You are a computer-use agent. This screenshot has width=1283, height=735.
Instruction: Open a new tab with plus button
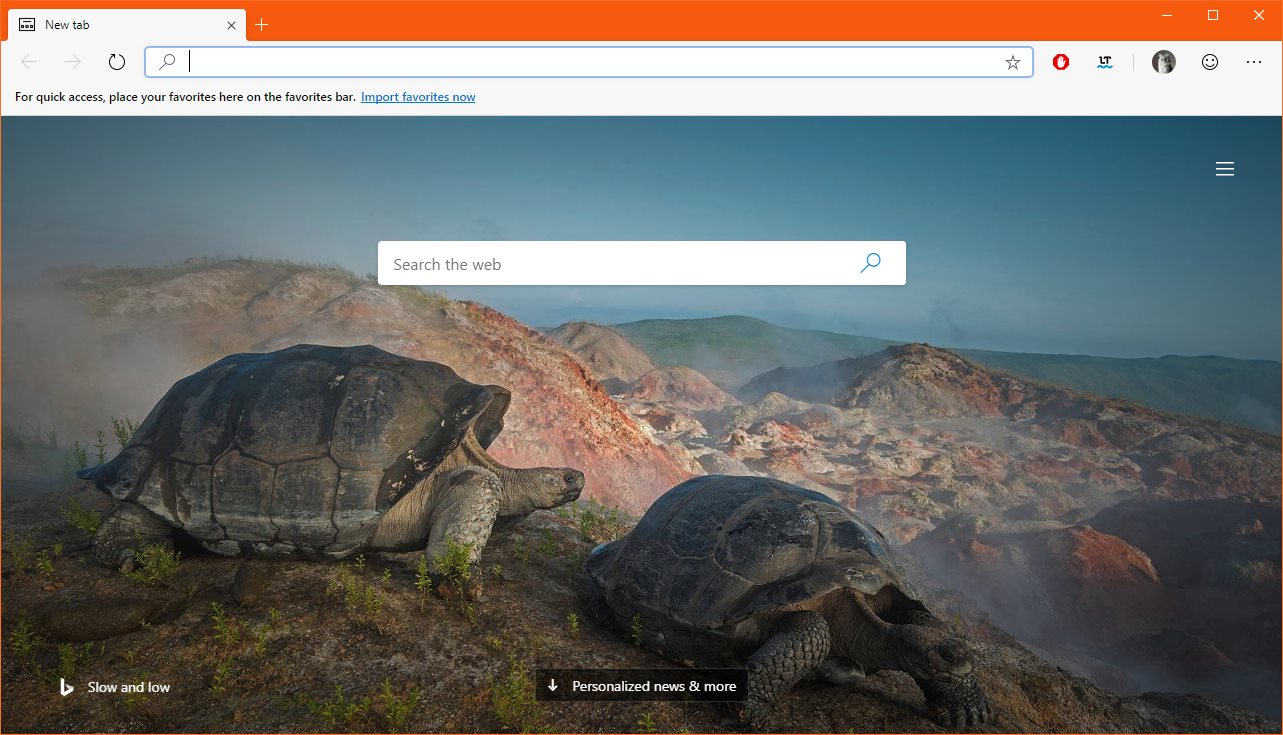262,25
